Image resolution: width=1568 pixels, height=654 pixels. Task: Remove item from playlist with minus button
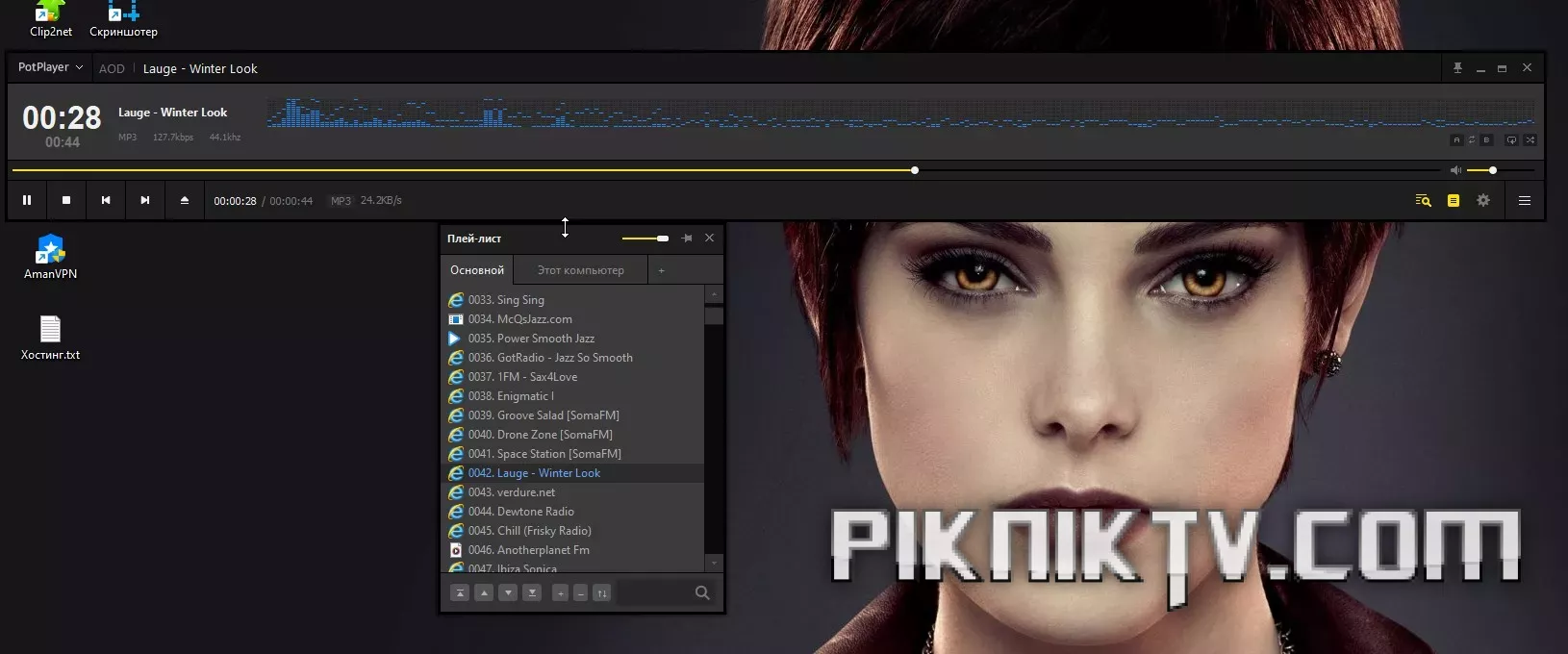(580, 592)
